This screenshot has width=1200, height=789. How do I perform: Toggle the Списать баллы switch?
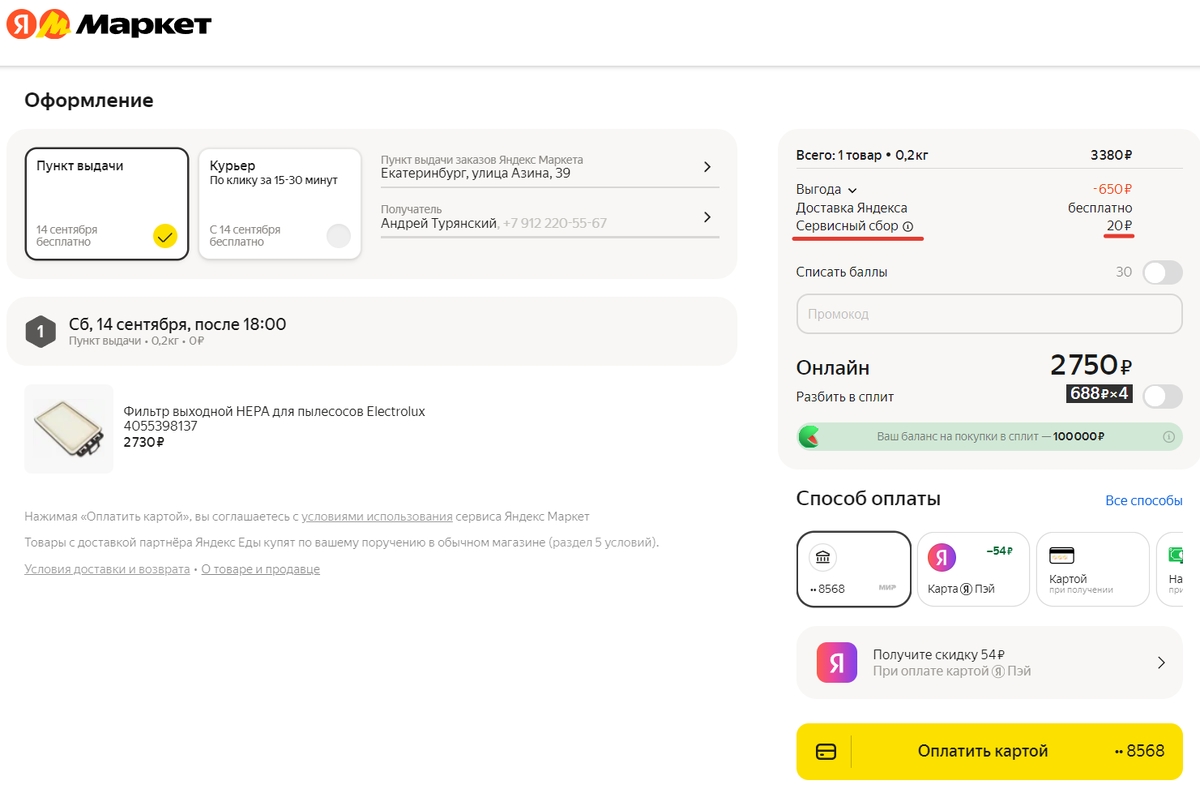(1162, 272)
